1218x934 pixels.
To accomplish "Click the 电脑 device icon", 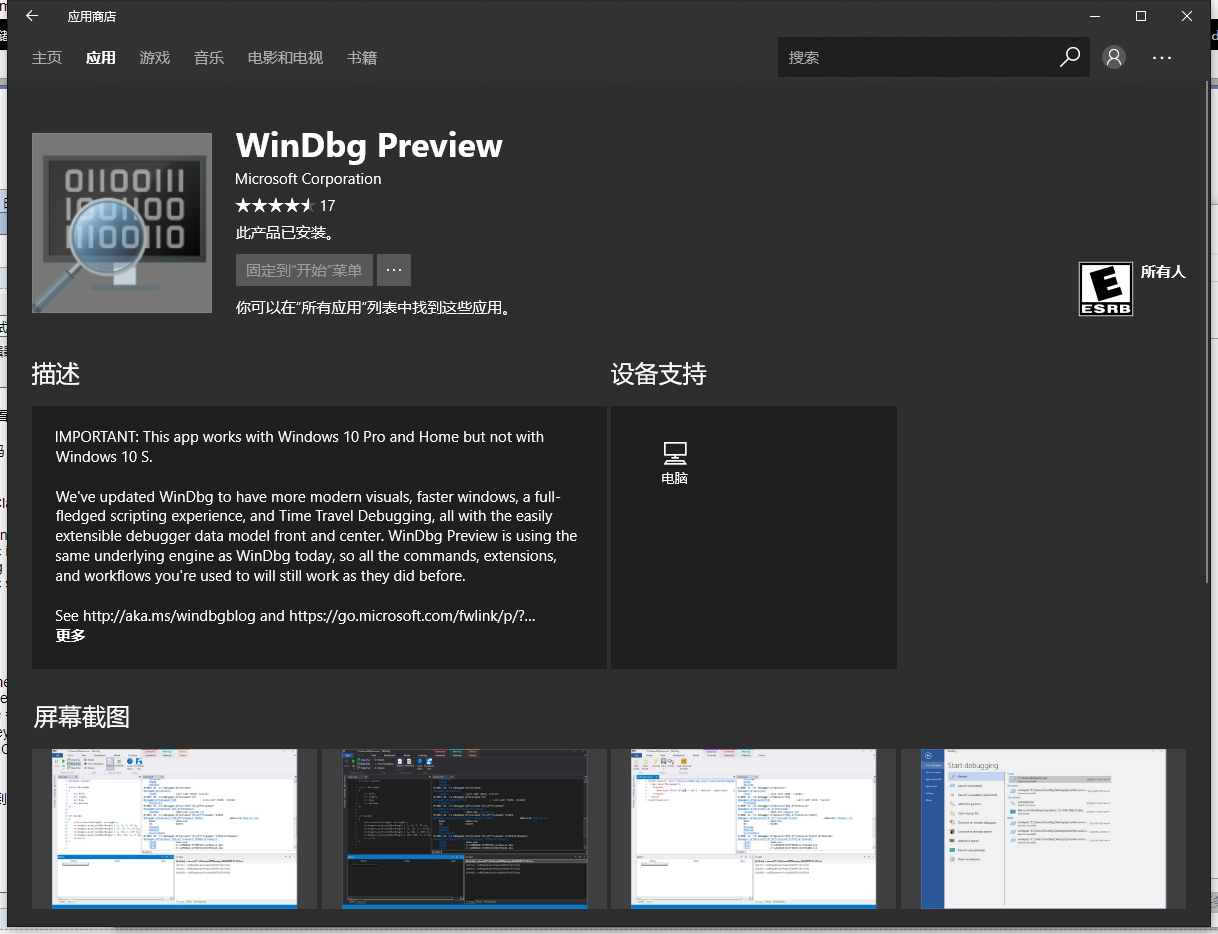I will click(675, 463).
